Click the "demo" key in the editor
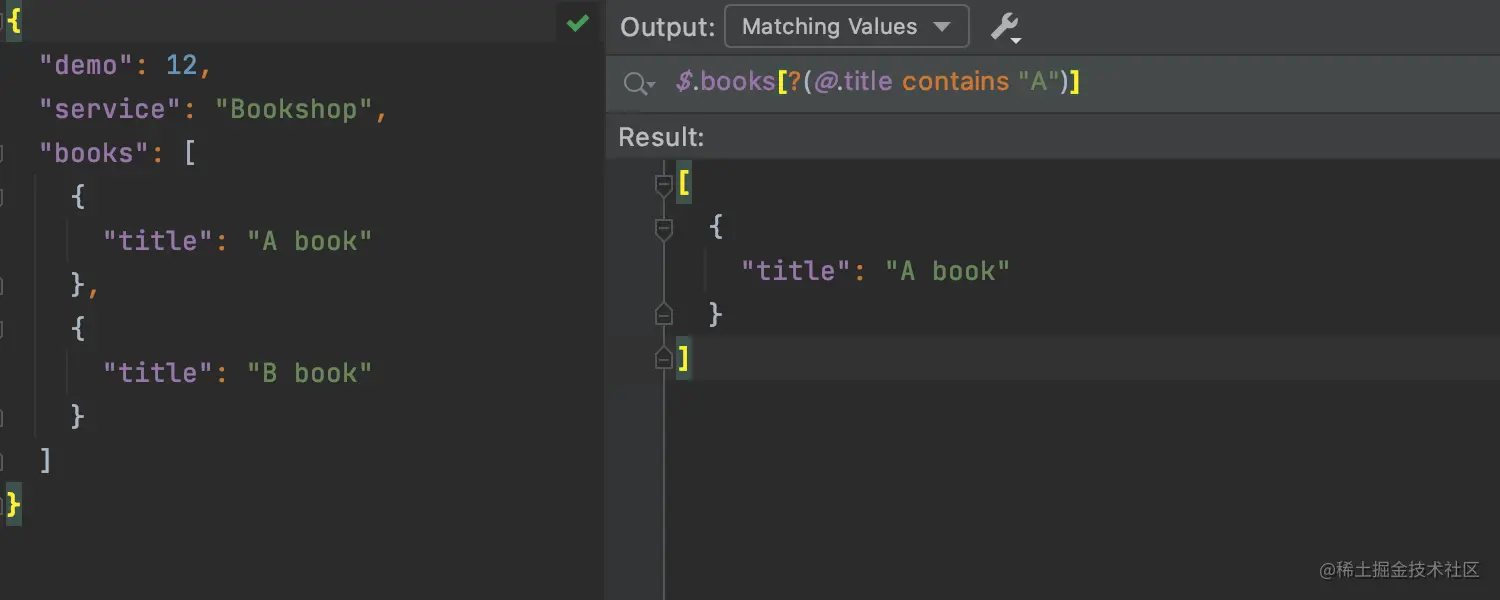 86,66
